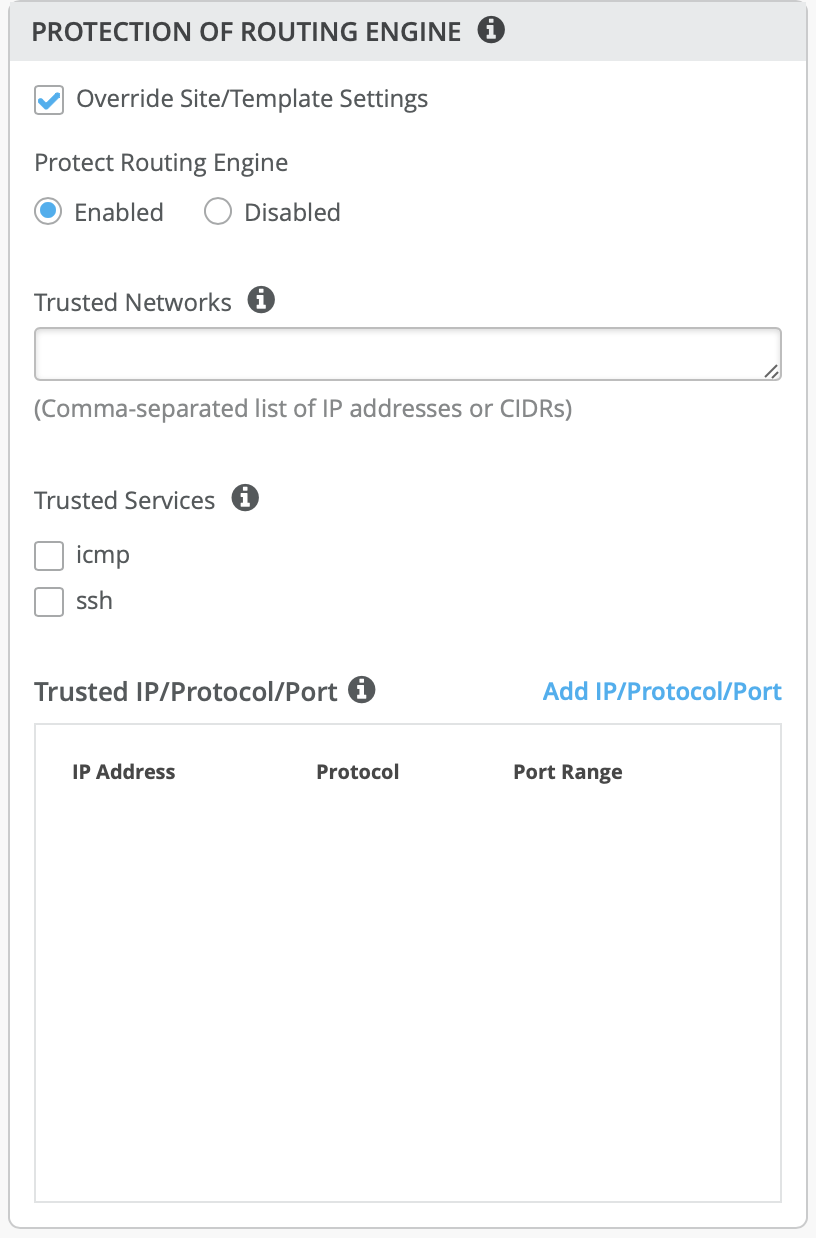Click the Protection of Routing Engine title
The height and width of the screenshot is (1238, 816).
click(x=246, y=32)
